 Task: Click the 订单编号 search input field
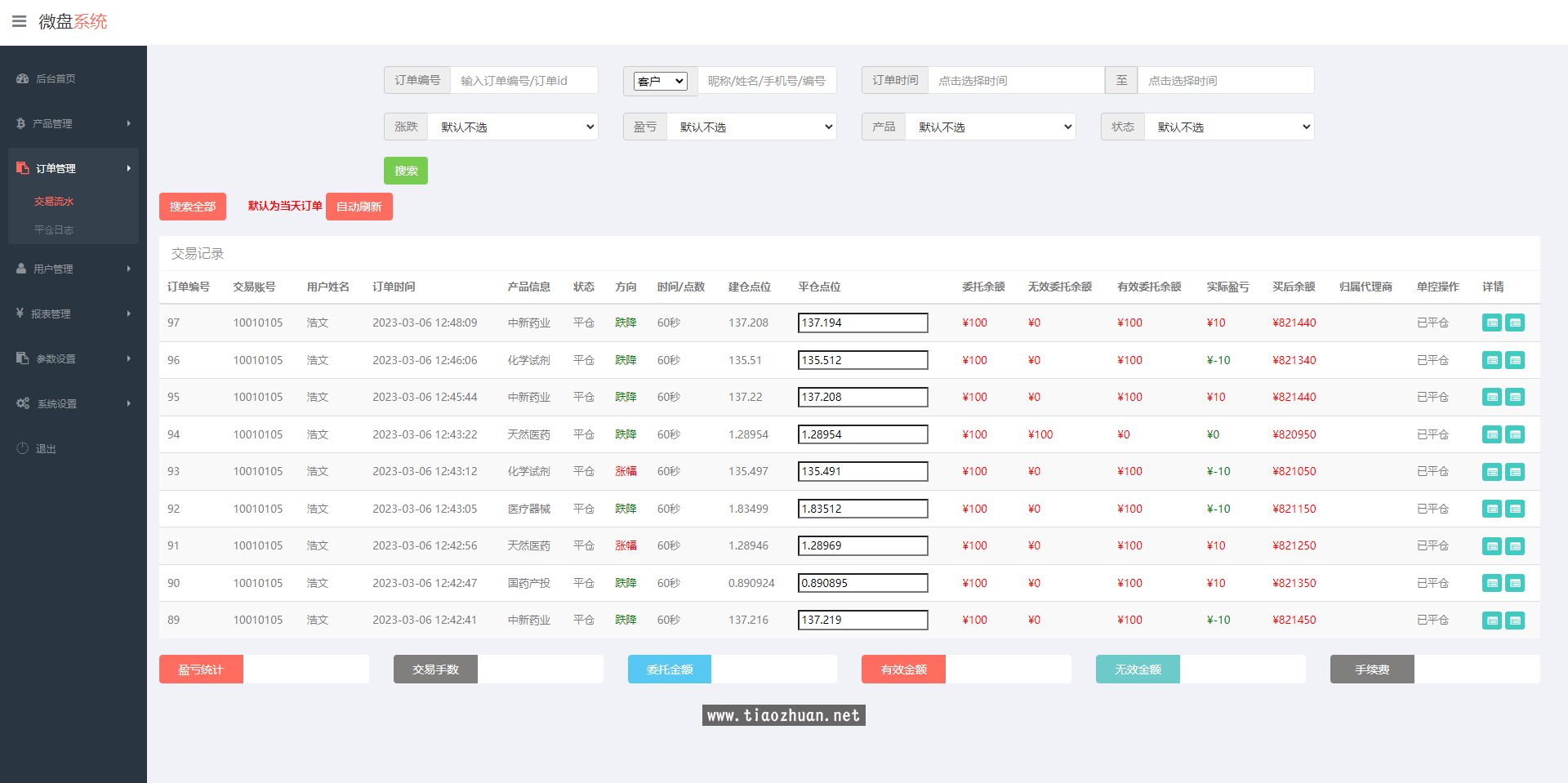(523, 81)
